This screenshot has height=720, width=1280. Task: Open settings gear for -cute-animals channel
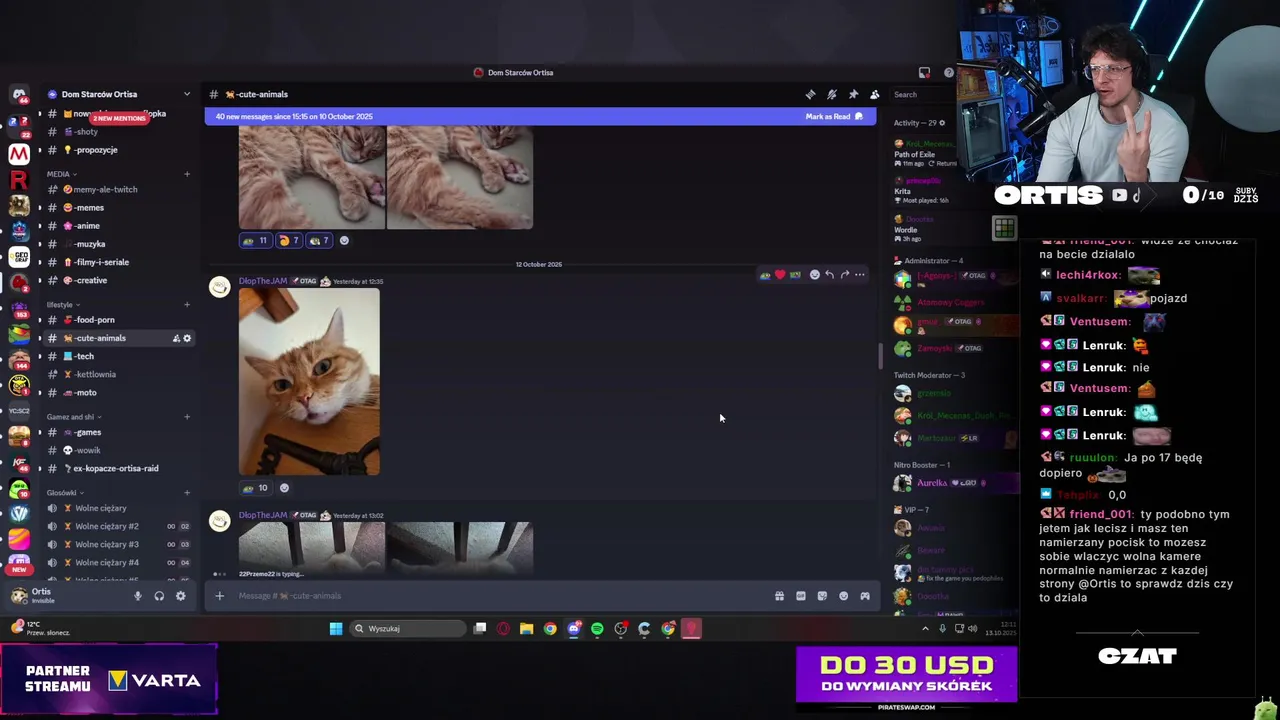tap(187, 338)
